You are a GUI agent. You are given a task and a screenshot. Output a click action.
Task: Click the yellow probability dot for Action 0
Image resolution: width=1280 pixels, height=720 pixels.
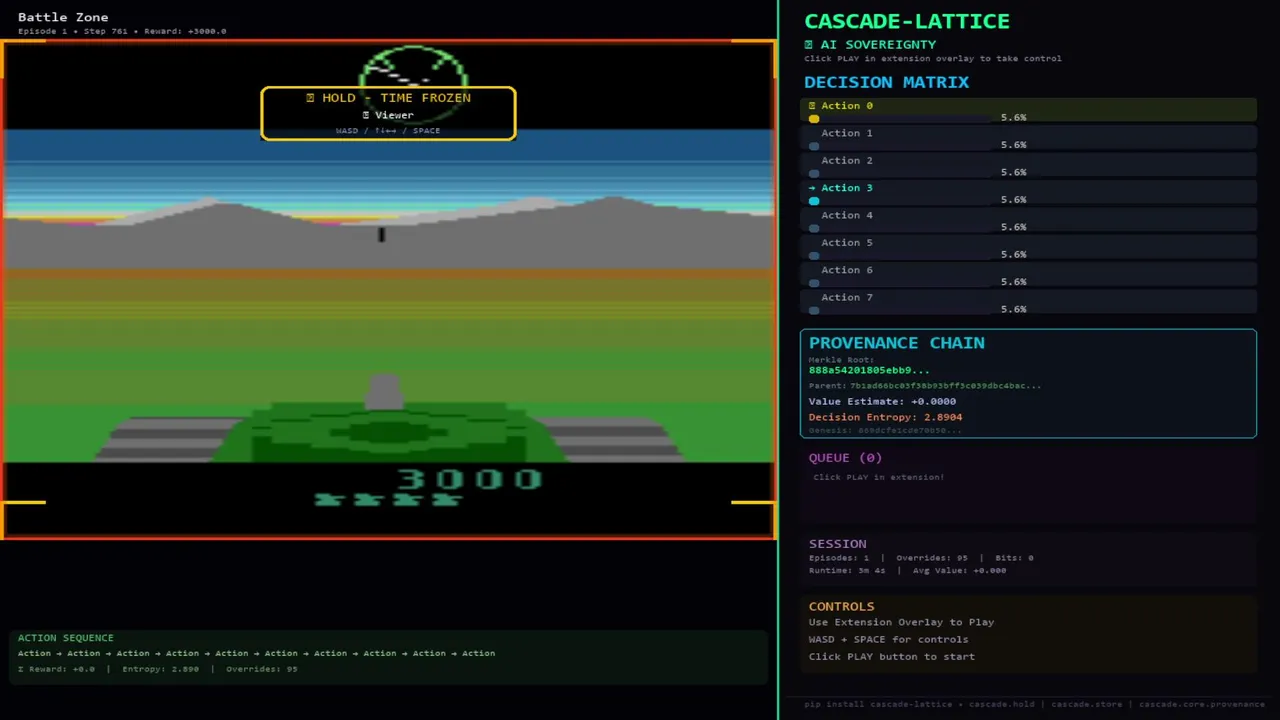coord(814,119)
